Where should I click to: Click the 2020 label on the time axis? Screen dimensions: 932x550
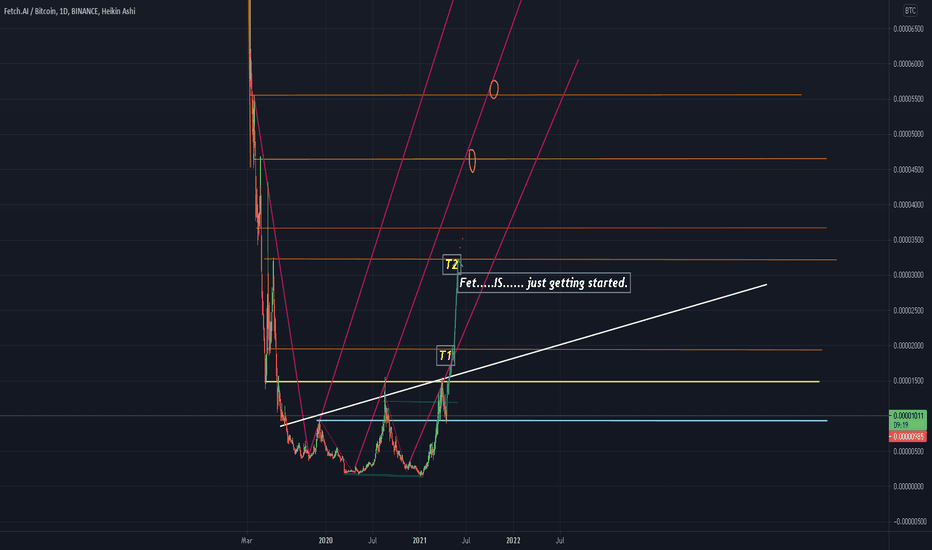[326, 540]
